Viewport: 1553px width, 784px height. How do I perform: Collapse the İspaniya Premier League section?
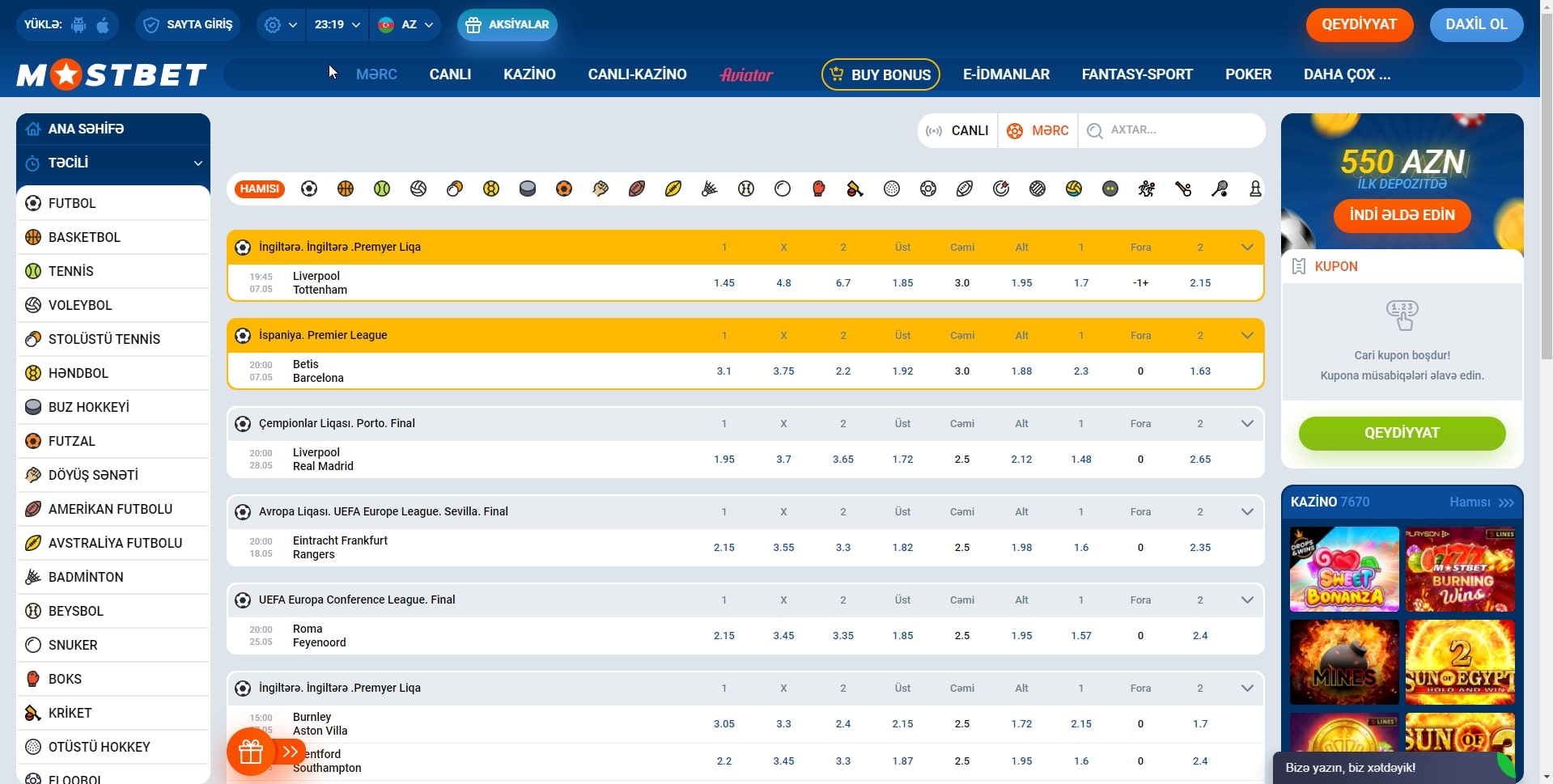(x=1247, y=335)
